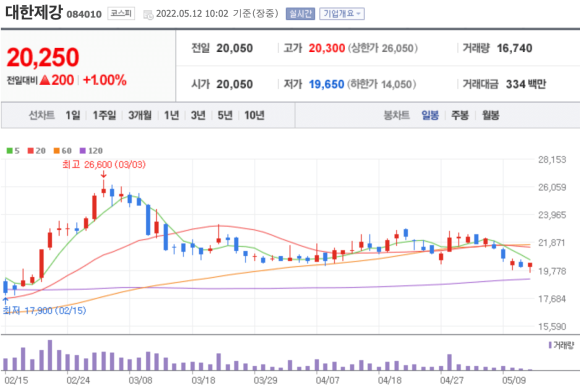The height and width of the screenshot is (392, 580).
Task: Switch to 주봉 weekly candle chart
Action: [460, 115]
